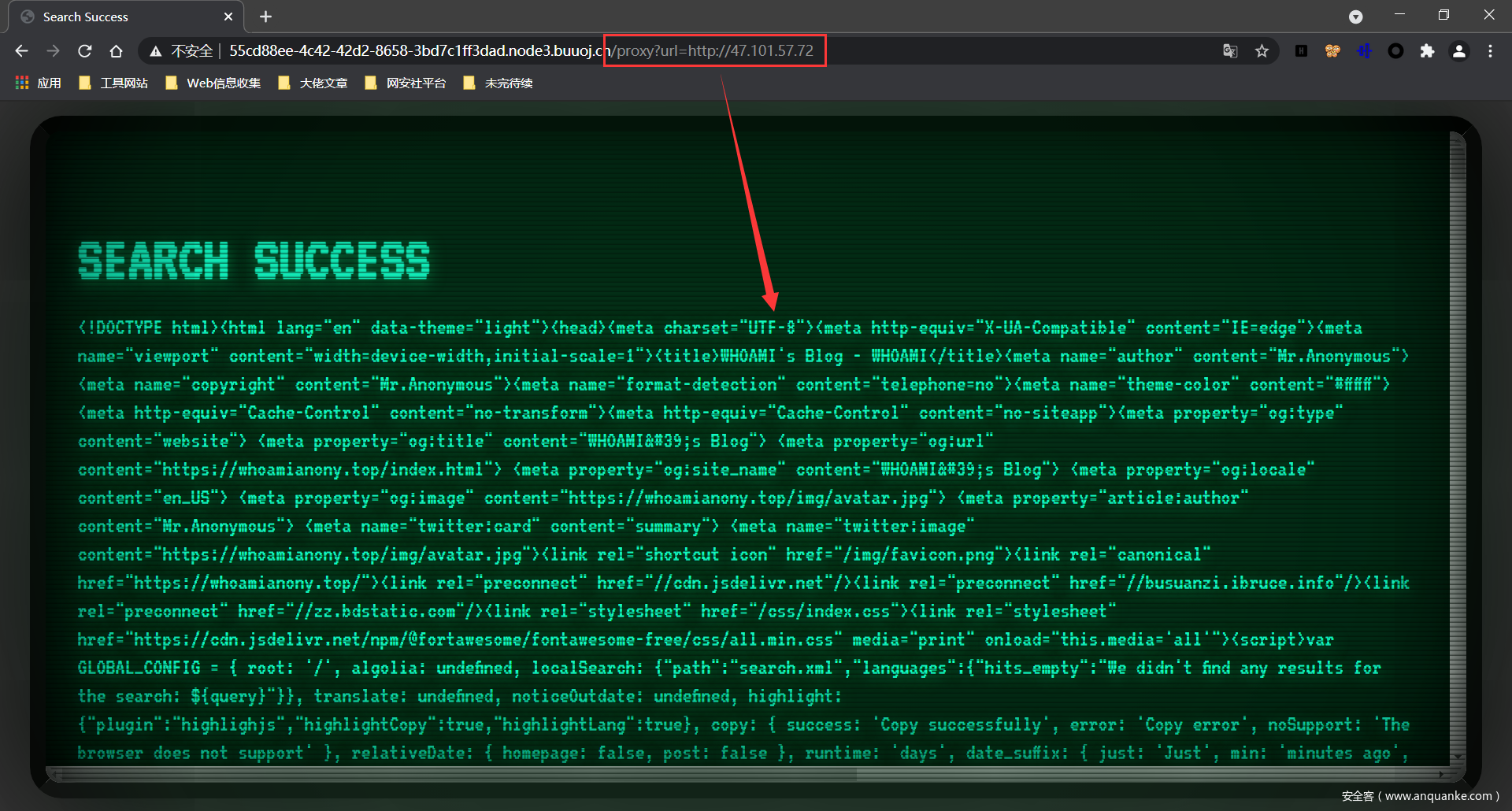Close the Search Success tab
Viewport: 1512px width, 811px height.
point(228,17)
